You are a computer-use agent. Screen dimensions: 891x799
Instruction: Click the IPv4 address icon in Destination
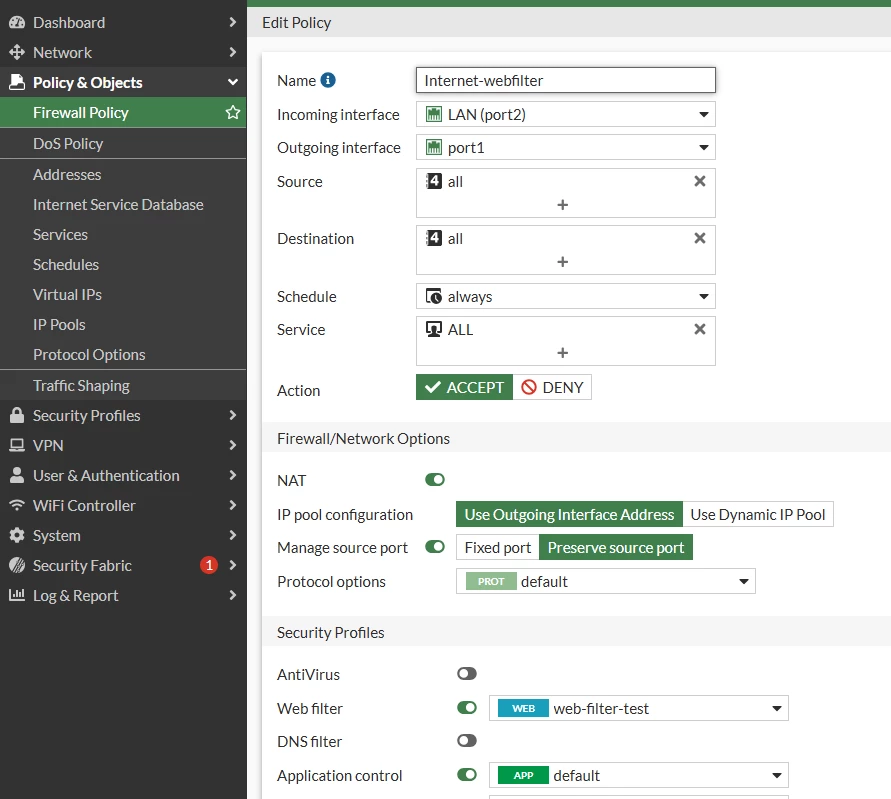pos(434,238)
